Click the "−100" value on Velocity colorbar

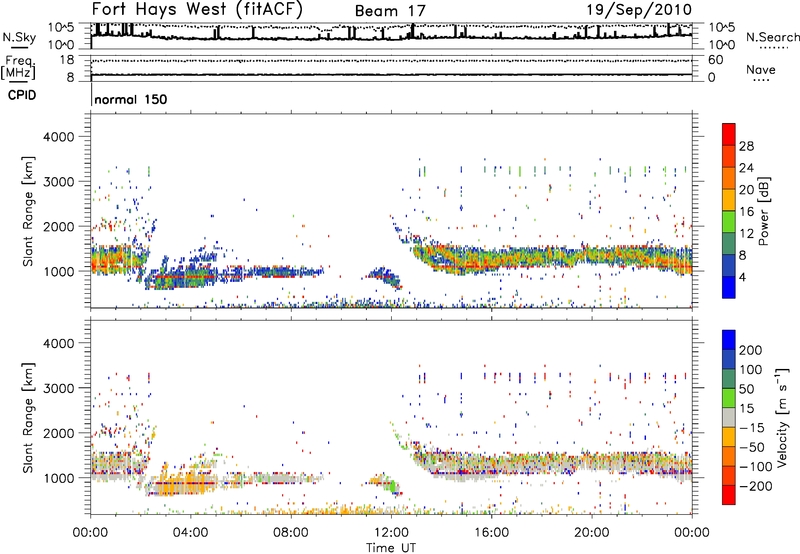pos(756,467)
